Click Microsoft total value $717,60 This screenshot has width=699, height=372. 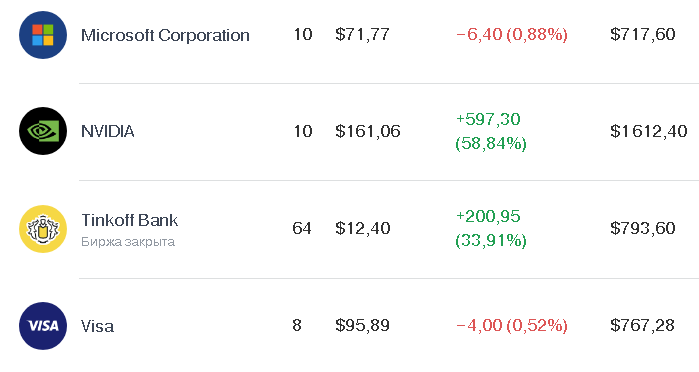tap(643, 34)
